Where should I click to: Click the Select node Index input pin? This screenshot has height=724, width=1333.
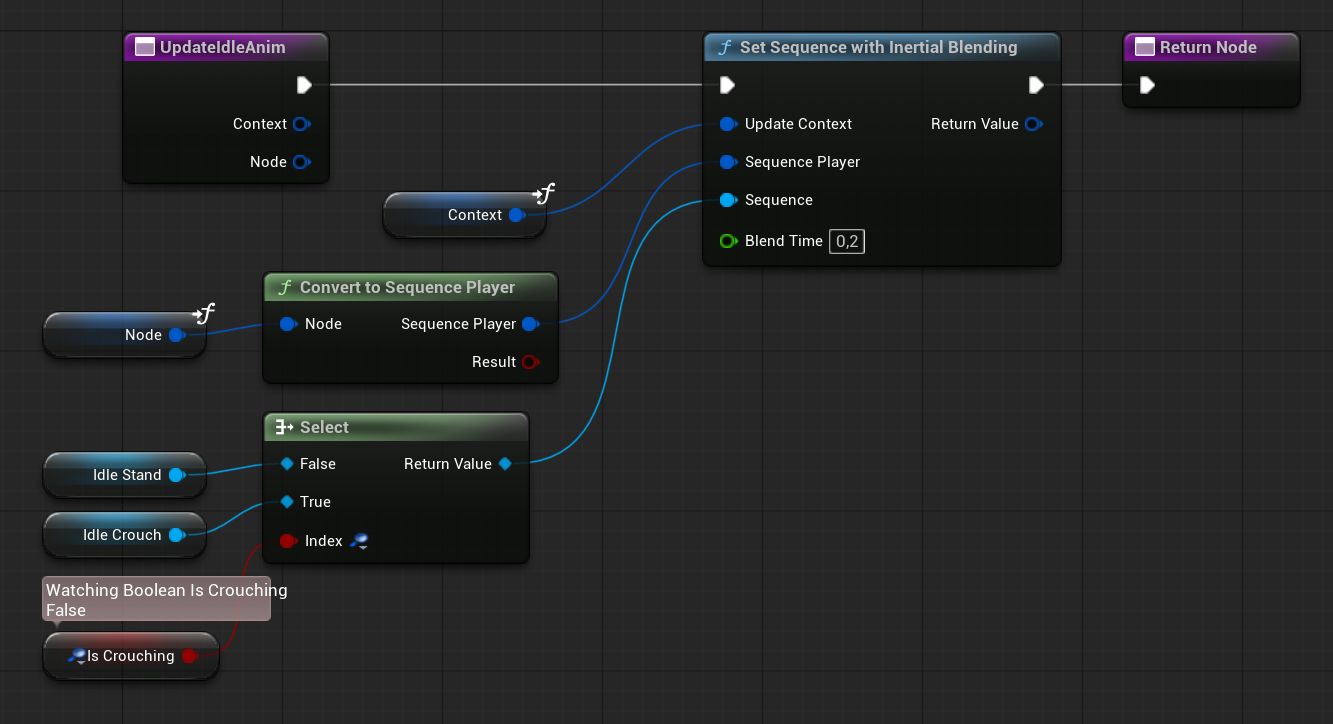pos(288,541)
